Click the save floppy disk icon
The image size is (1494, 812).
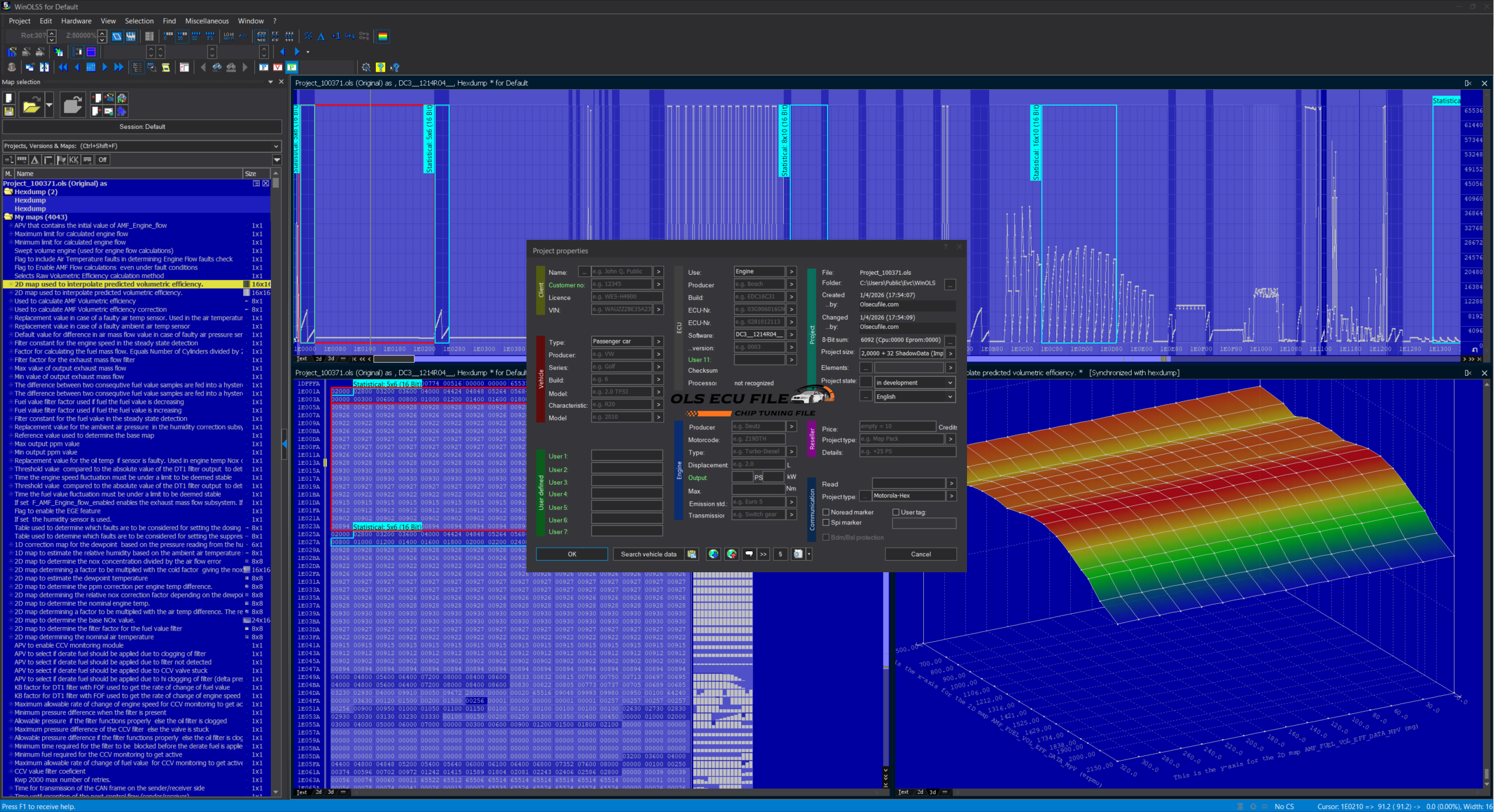pos(9,111)
